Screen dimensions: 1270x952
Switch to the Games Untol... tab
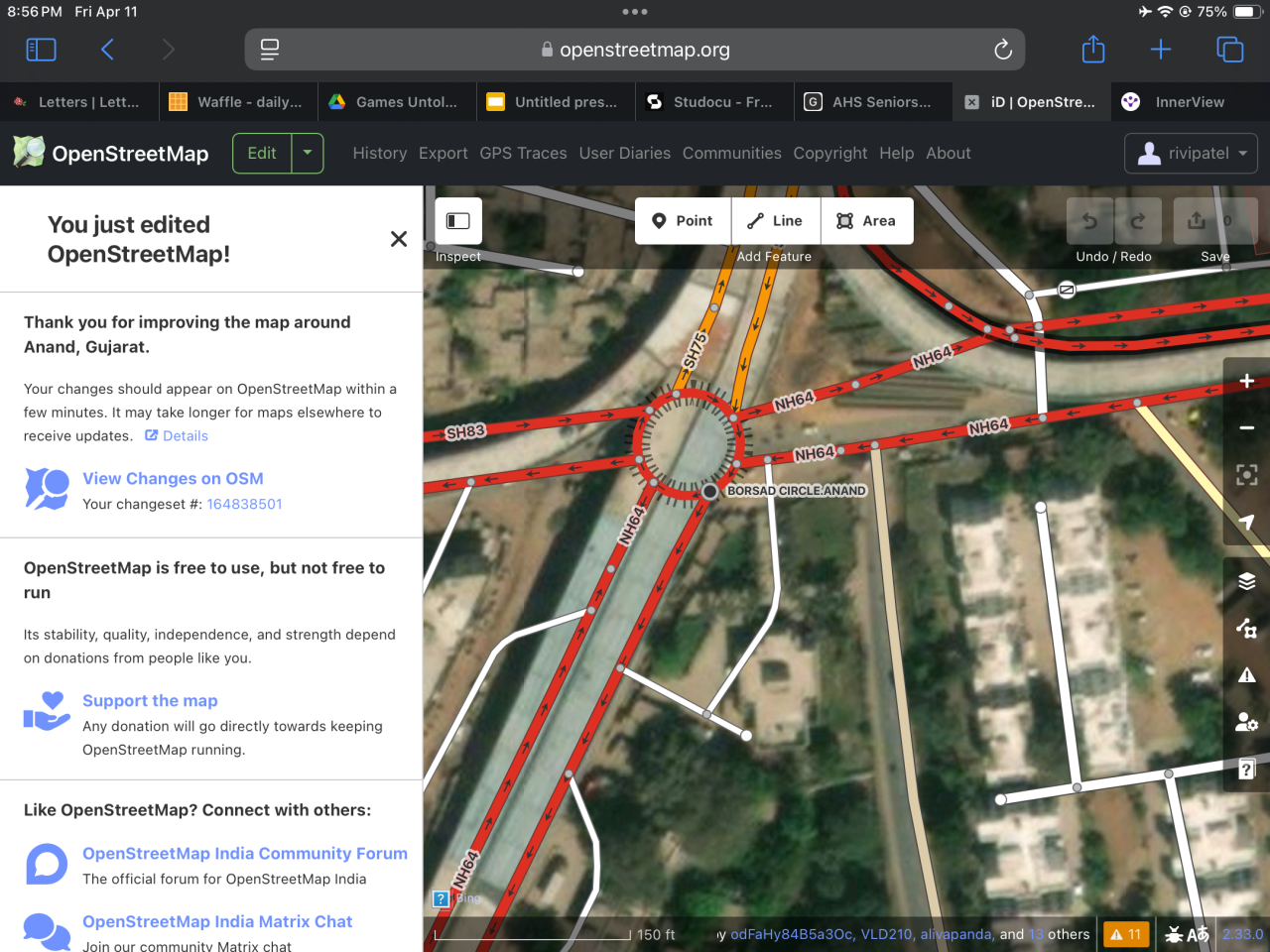397,102
